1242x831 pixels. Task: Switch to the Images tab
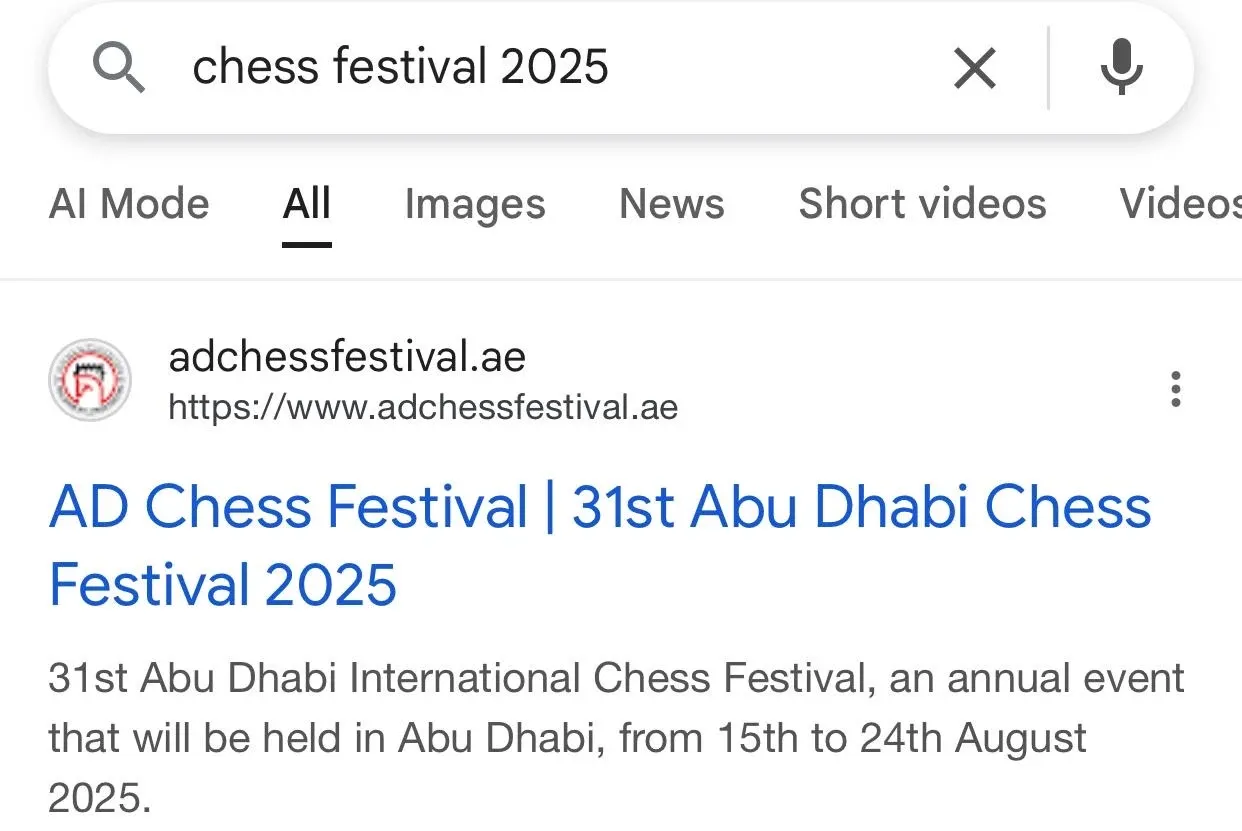coord(475,204)
